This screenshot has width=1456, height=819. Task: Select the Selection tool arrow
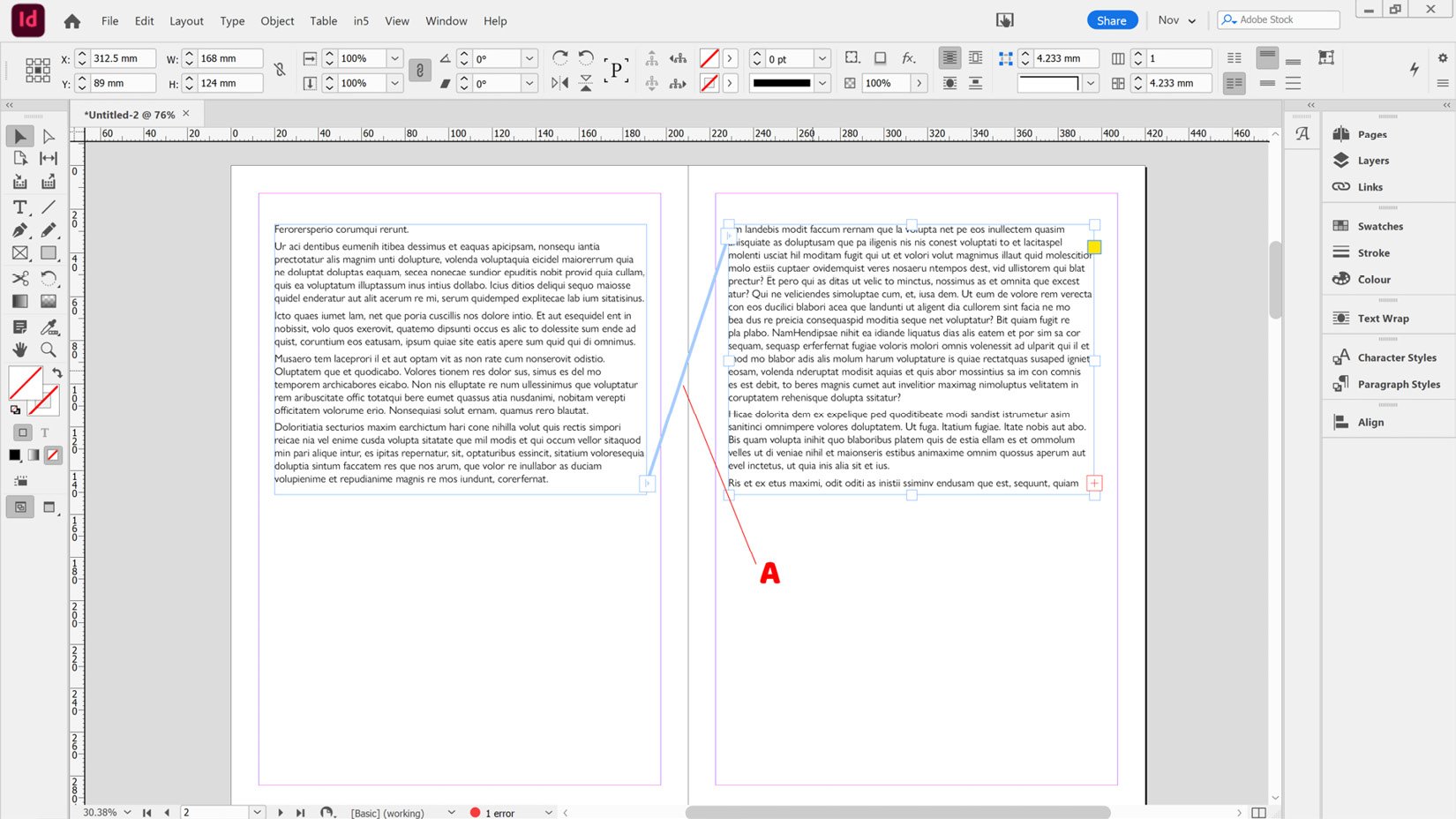pos(19,136)
